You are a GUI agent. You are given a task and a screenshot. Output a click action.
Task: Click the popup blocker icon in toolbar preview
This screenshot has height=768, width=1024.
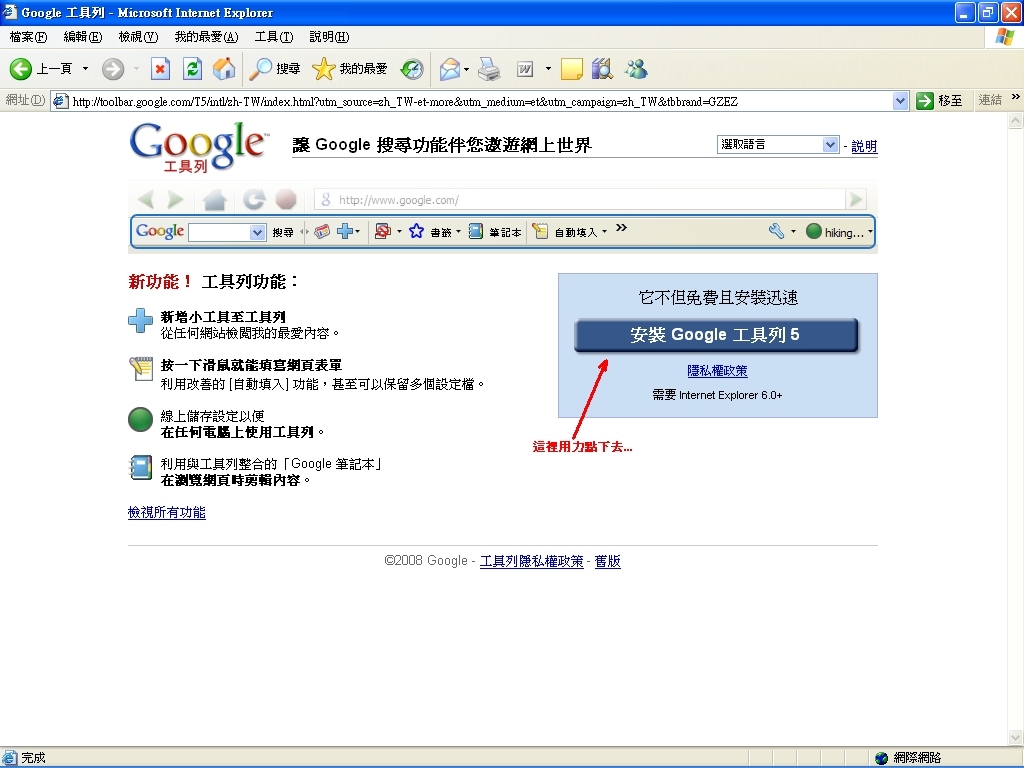383,231
